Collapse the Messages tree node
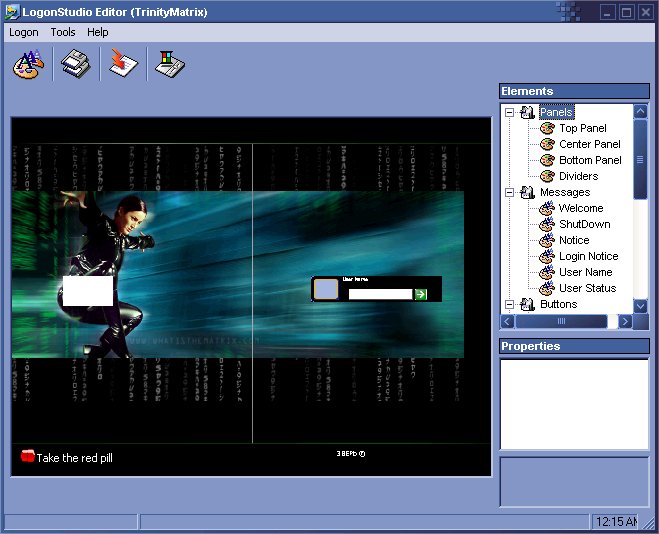The image size is (659, 534). [x=509, y=192]
